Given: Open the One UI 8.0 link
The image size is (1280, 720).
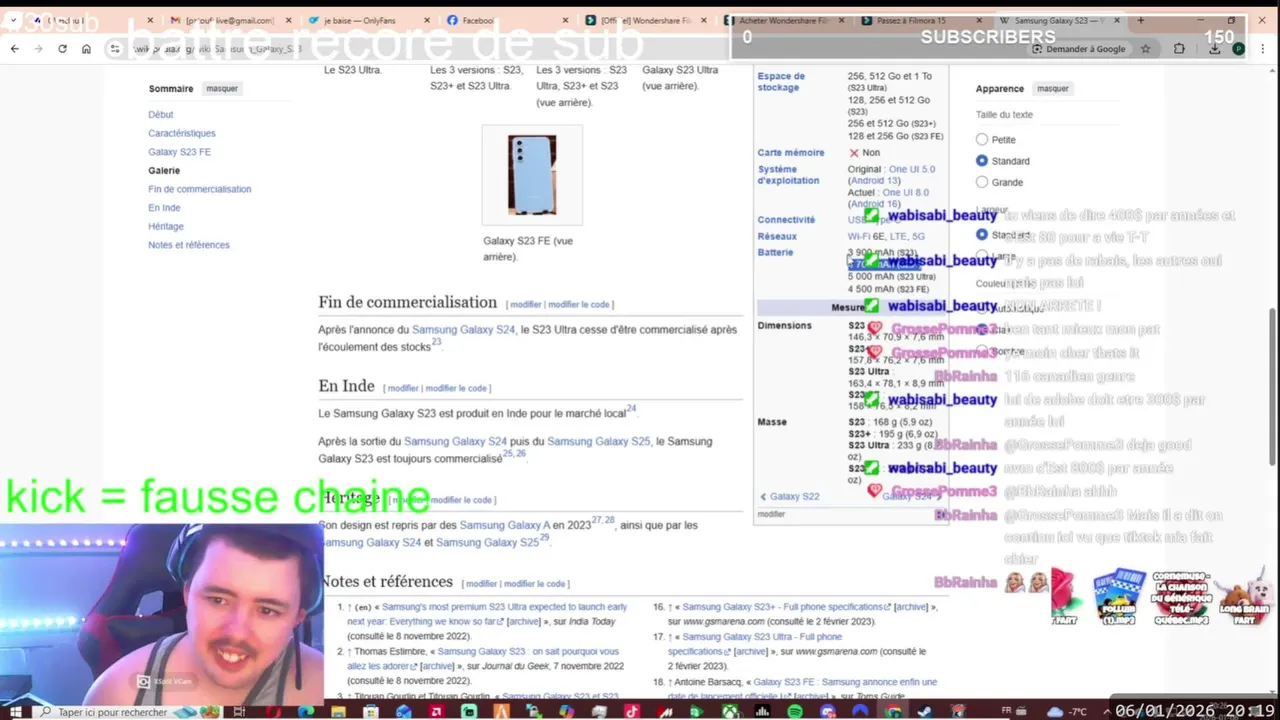Looking at the screenshot, I should 906,192.
